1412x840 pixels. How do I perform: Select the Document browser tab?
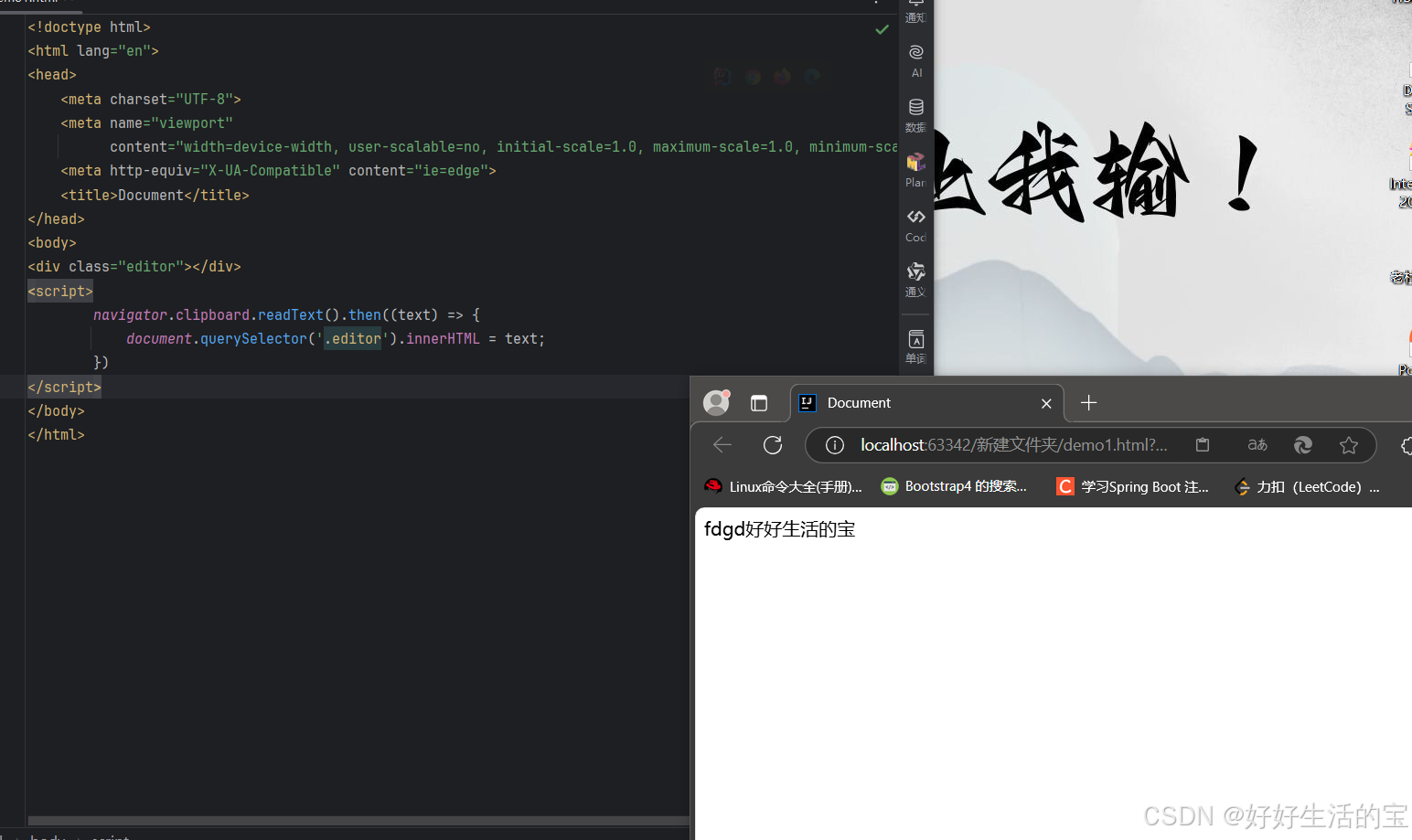pyautogui.click(x=926, y=403)
